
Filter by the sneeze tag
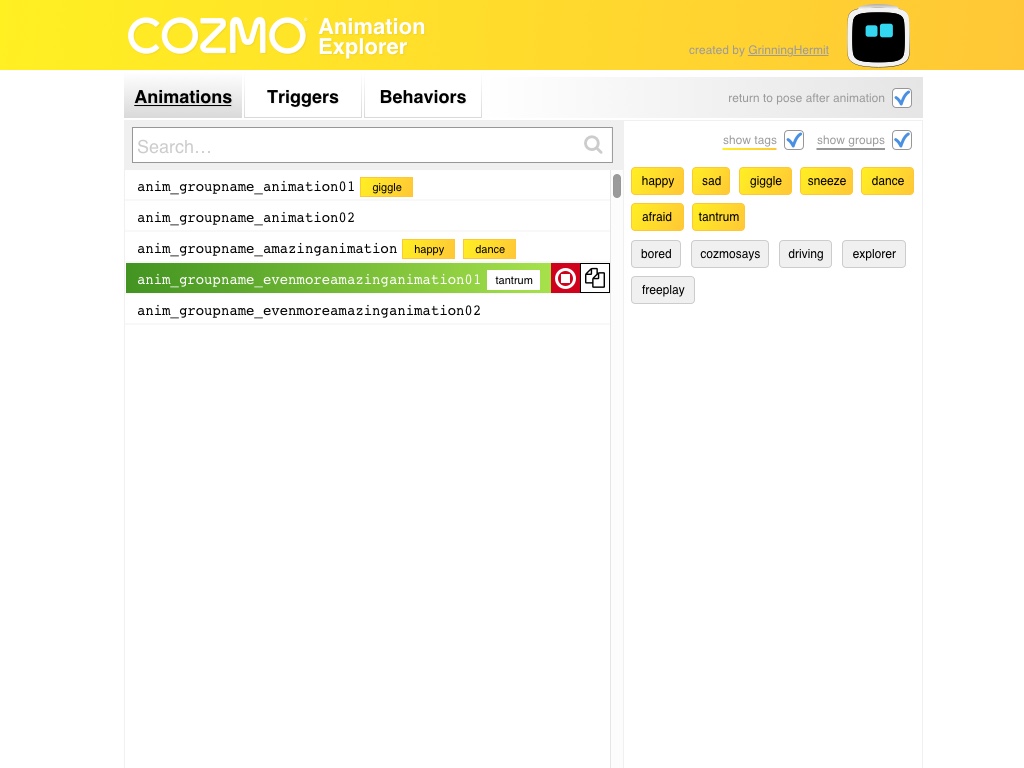827,181
